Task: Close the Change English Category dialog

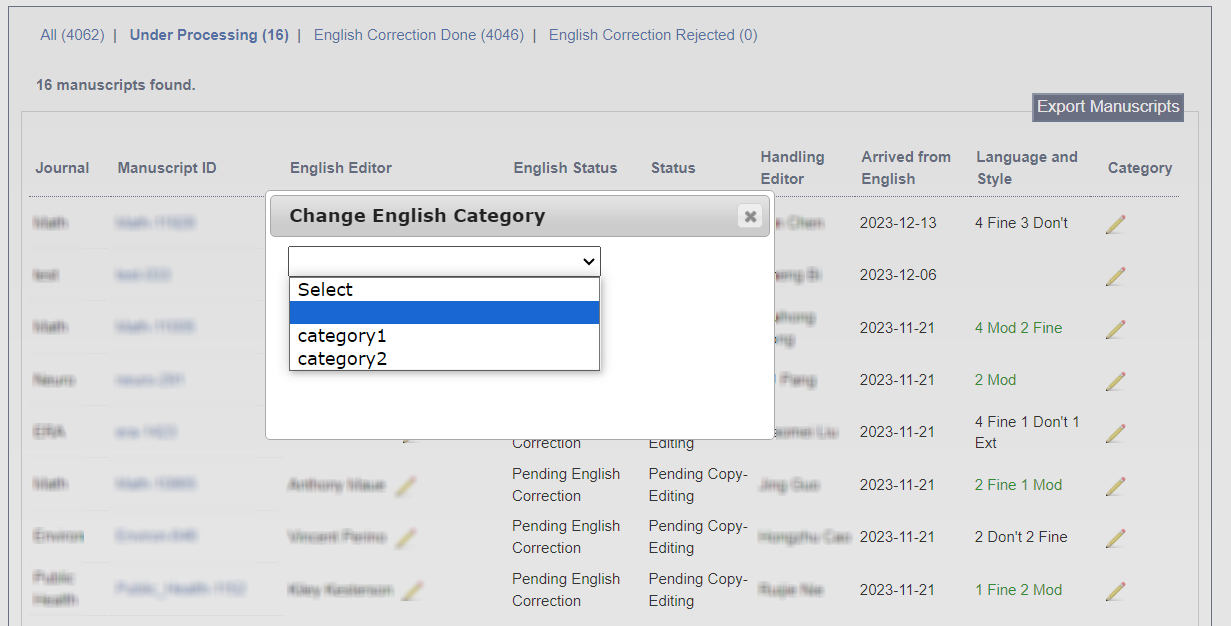Action: [750, 216]
